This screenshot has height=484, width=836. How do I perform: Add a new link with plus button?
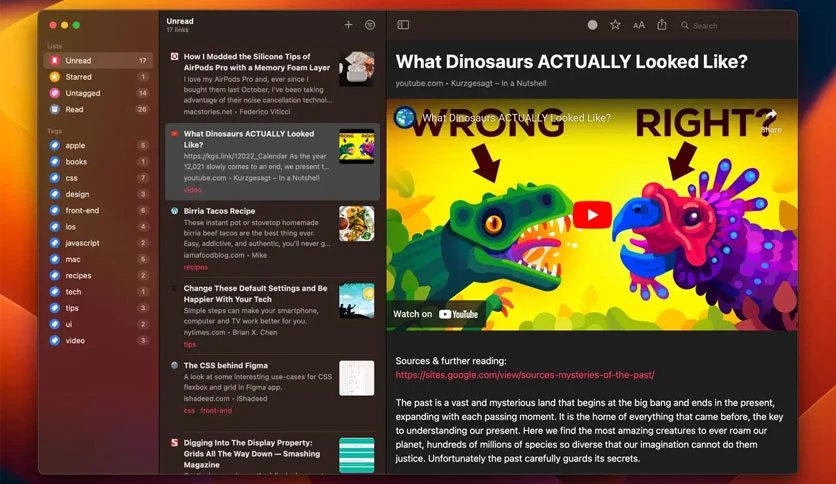pos(348,25)
